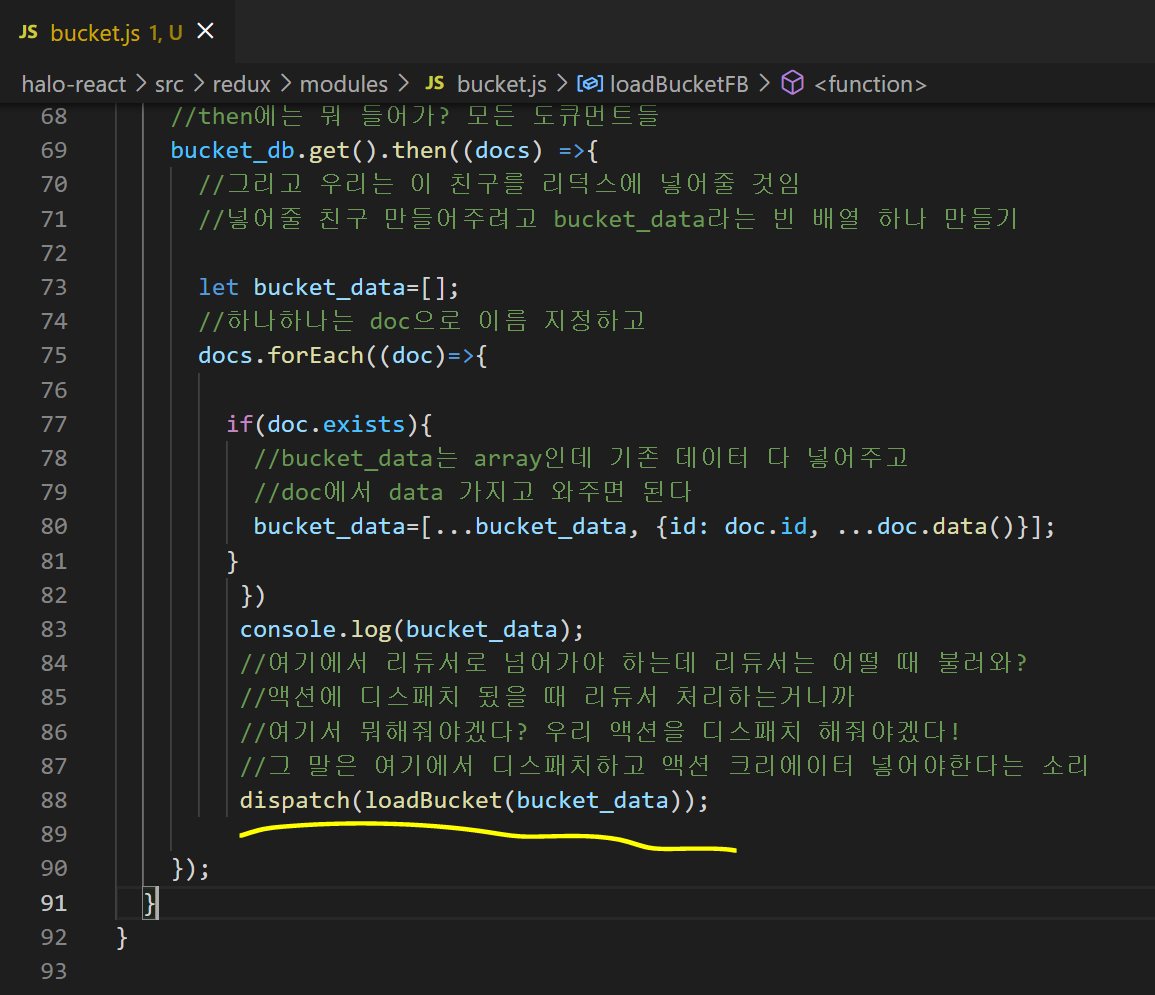Expand chevron after redux breadcrumb

(x=286, y=83)
